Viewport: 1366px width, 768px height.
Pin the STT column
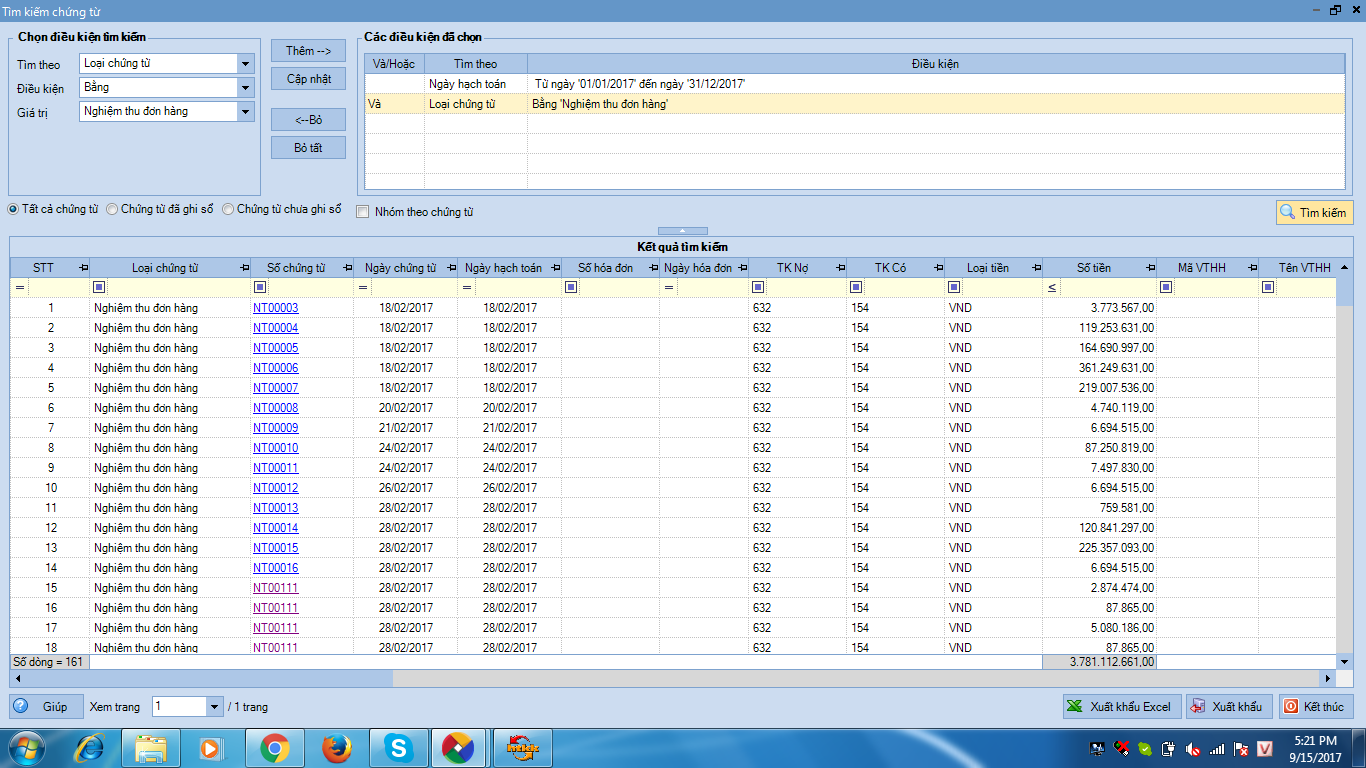pos(83,268)
